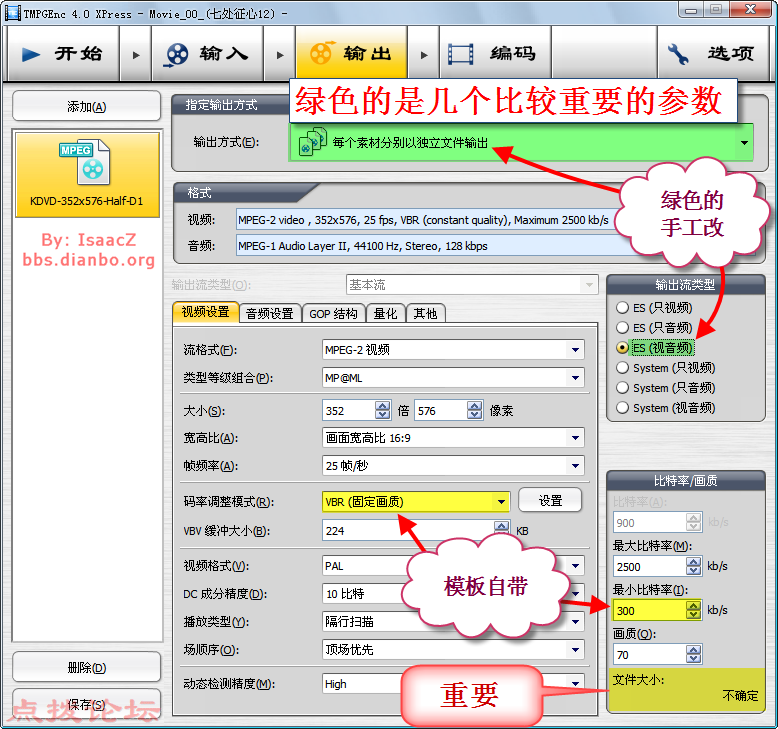Expand 播放类型 隔行扫描 dropdown arrow

click(575, 622)
